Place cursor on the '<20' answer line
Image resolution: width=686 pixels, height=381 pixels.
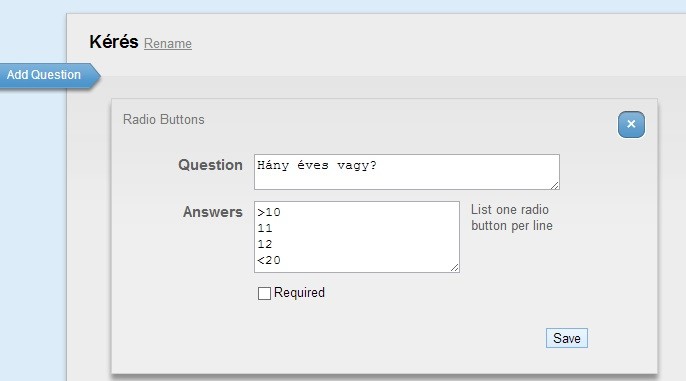coord(269,260)
